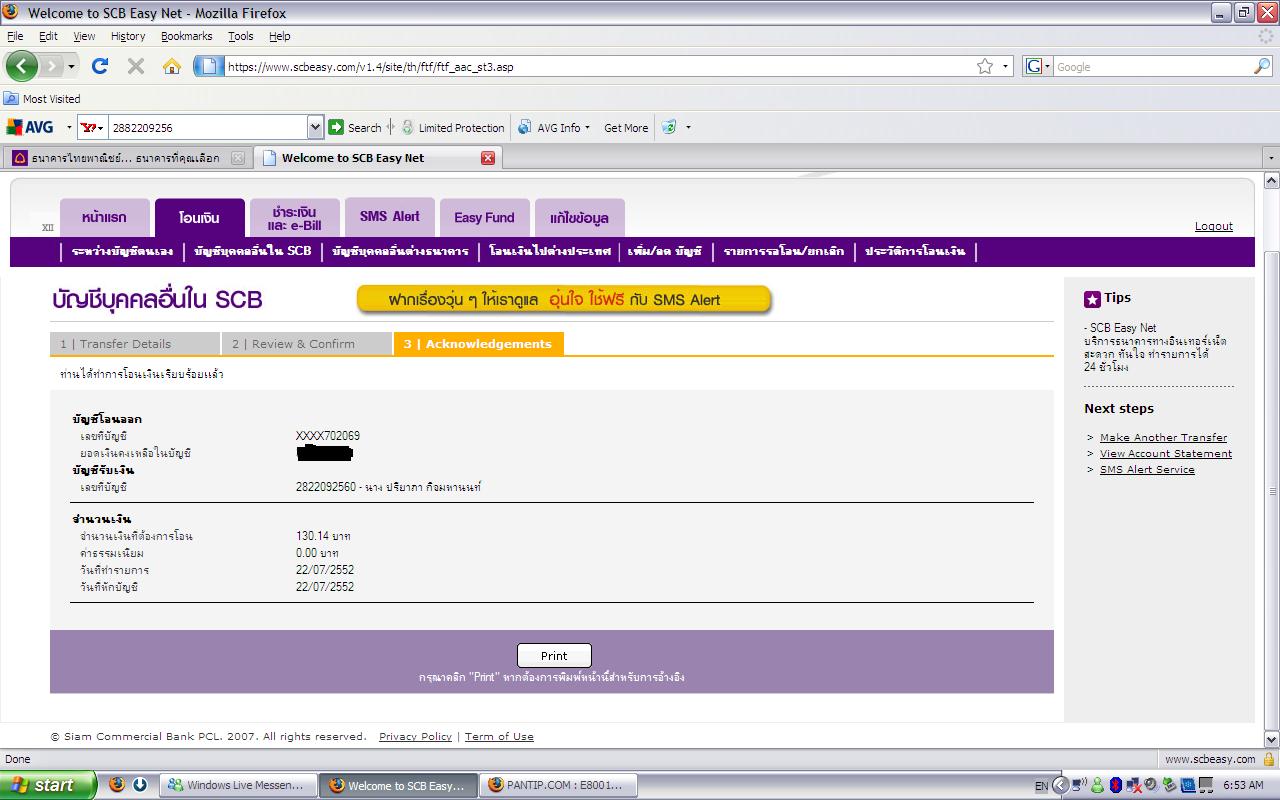Close the first Thai-titled SCB browser tab
The height and width of the screenshot is (800, 1280).
pyautogui.click(x=238, y=158)
